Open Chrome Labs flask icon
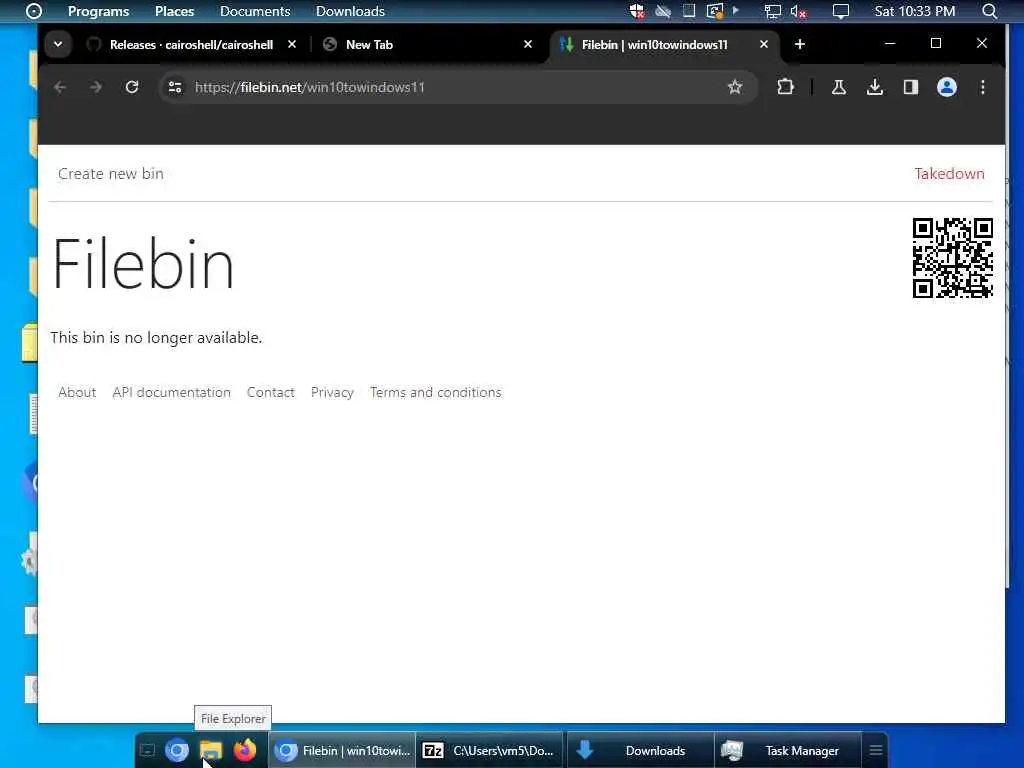Viewport: 1024px width, 768px height. pos(839,87)
